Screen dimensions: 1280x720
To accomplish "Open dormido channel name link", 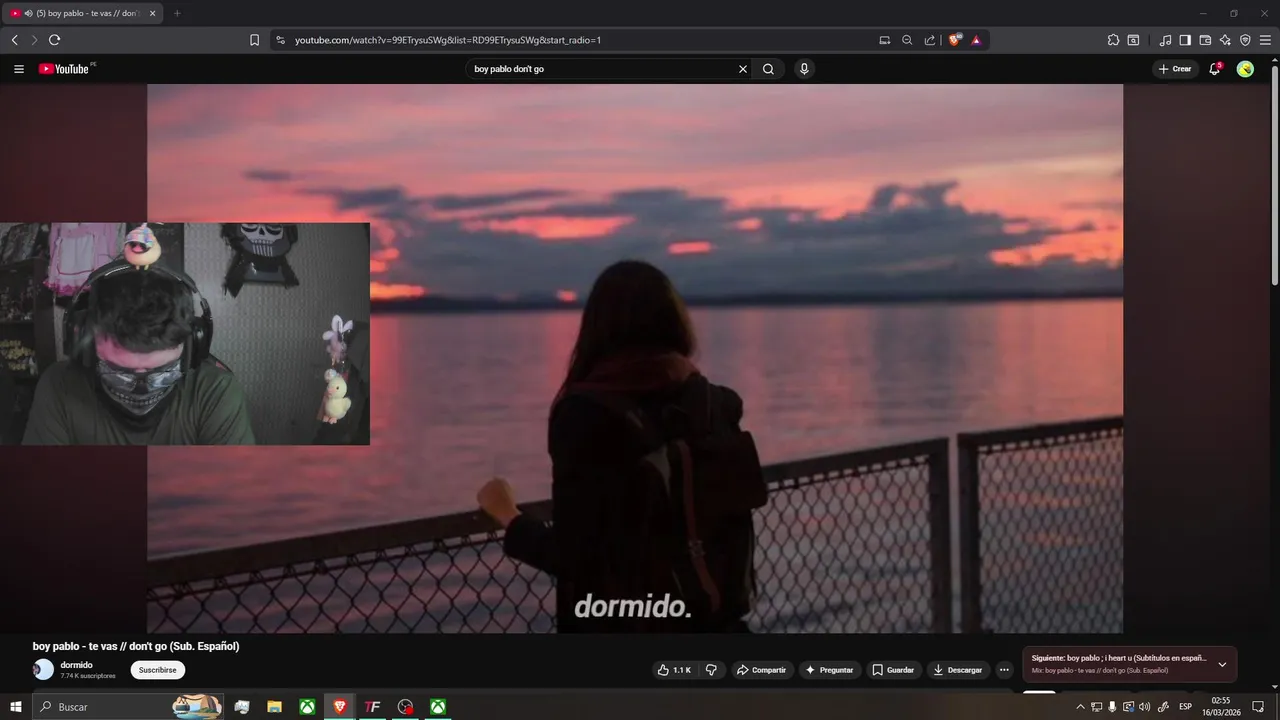I will [76, 665].
